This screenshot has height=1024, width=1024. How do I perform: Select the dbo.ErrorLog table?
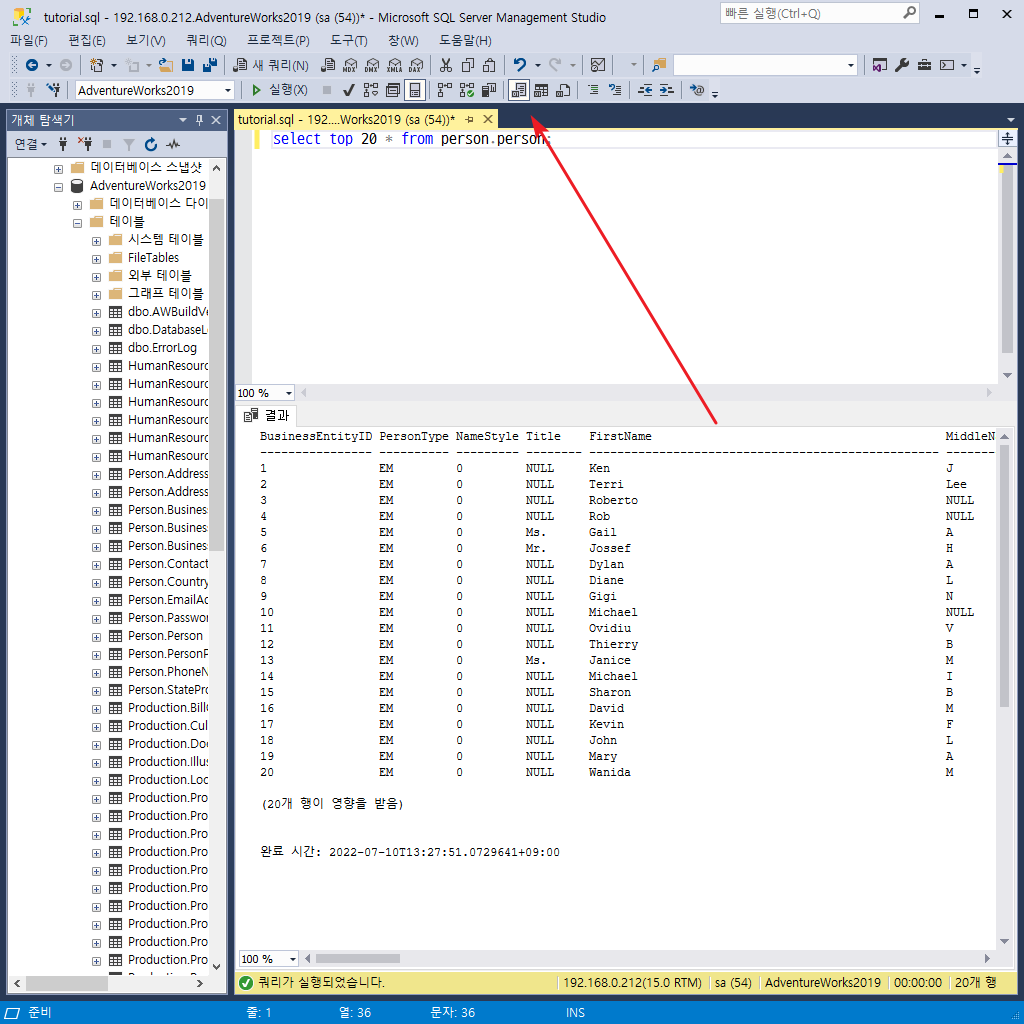pos(162,348)
